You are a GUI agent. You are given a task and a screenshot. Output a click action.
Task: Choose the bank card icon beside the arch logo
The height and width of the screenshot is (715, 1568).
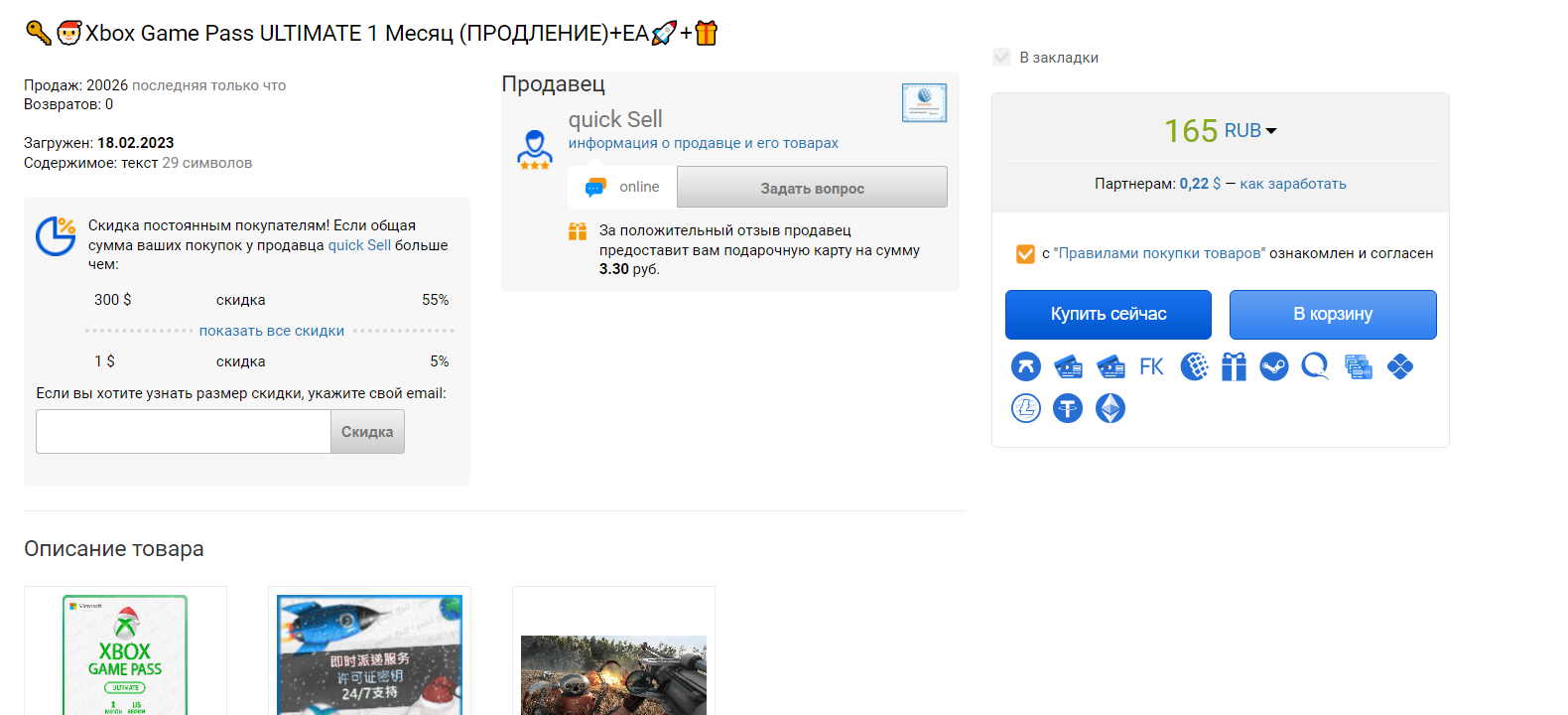click(1068, 366)
